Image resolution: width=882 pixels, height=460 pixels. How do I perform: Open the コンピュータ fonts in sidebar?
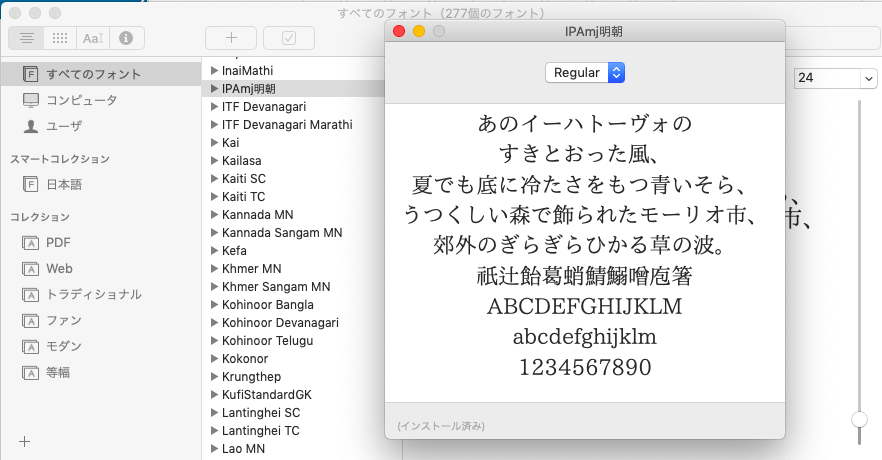click(81, 100)
